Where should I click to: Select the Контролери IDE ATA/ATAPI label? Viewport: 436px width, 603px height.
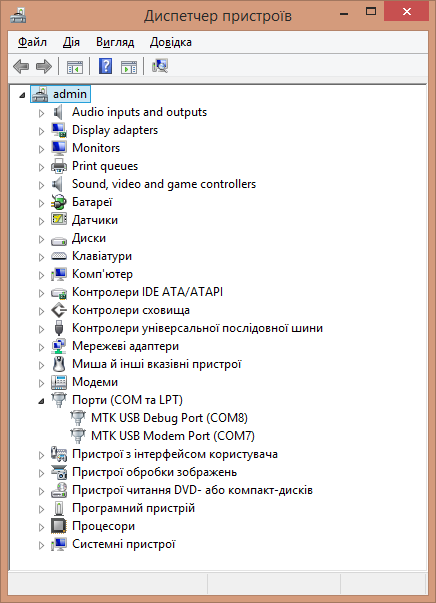tap(147, 292)
